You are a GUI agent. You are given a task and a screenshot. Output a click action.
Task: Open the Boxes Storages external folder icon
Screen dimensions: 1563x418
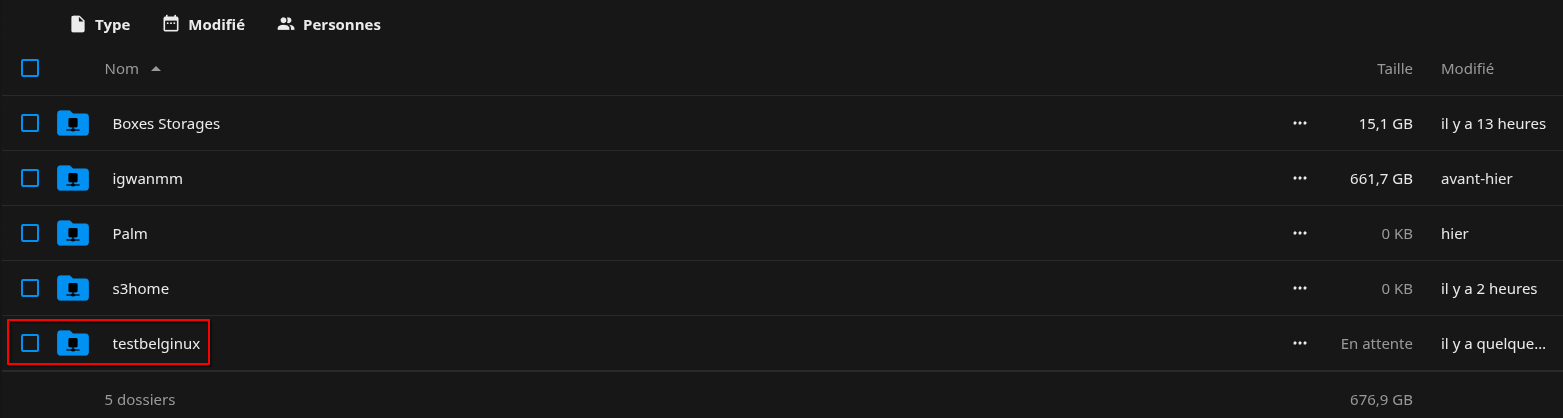73,123
